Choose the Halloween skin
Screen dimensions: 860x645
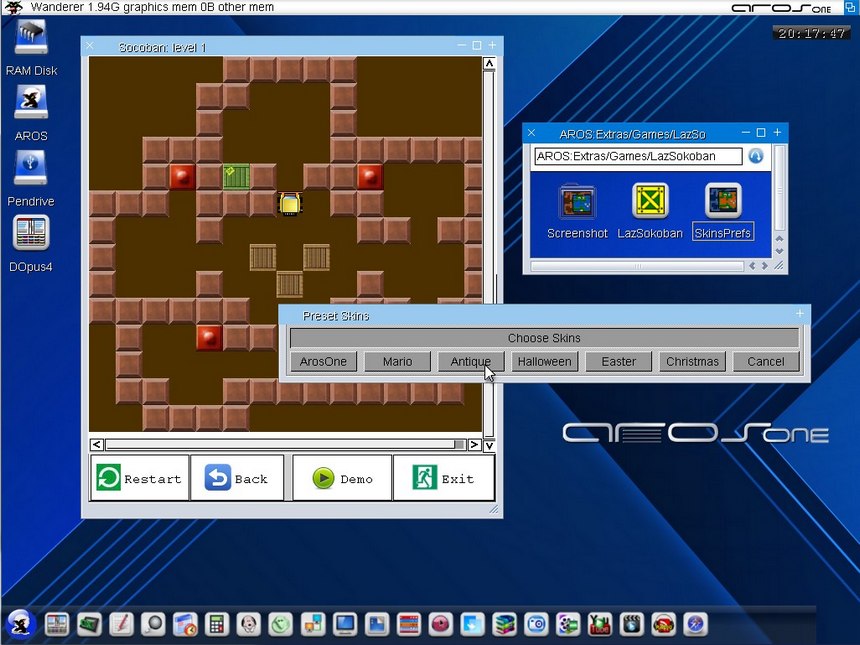tap(545, 361)
